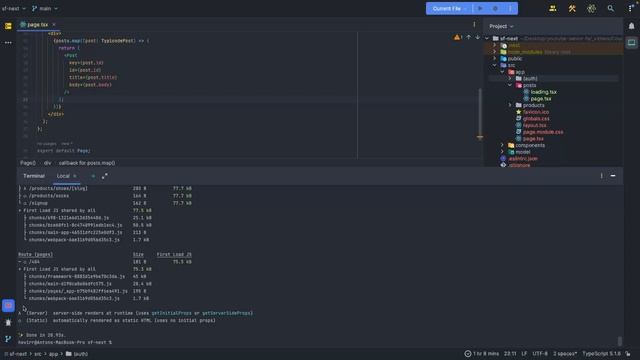Viewport: 640px width, 360px height.
Task: Open terminal panel options menu
Action: coord(601,176)
